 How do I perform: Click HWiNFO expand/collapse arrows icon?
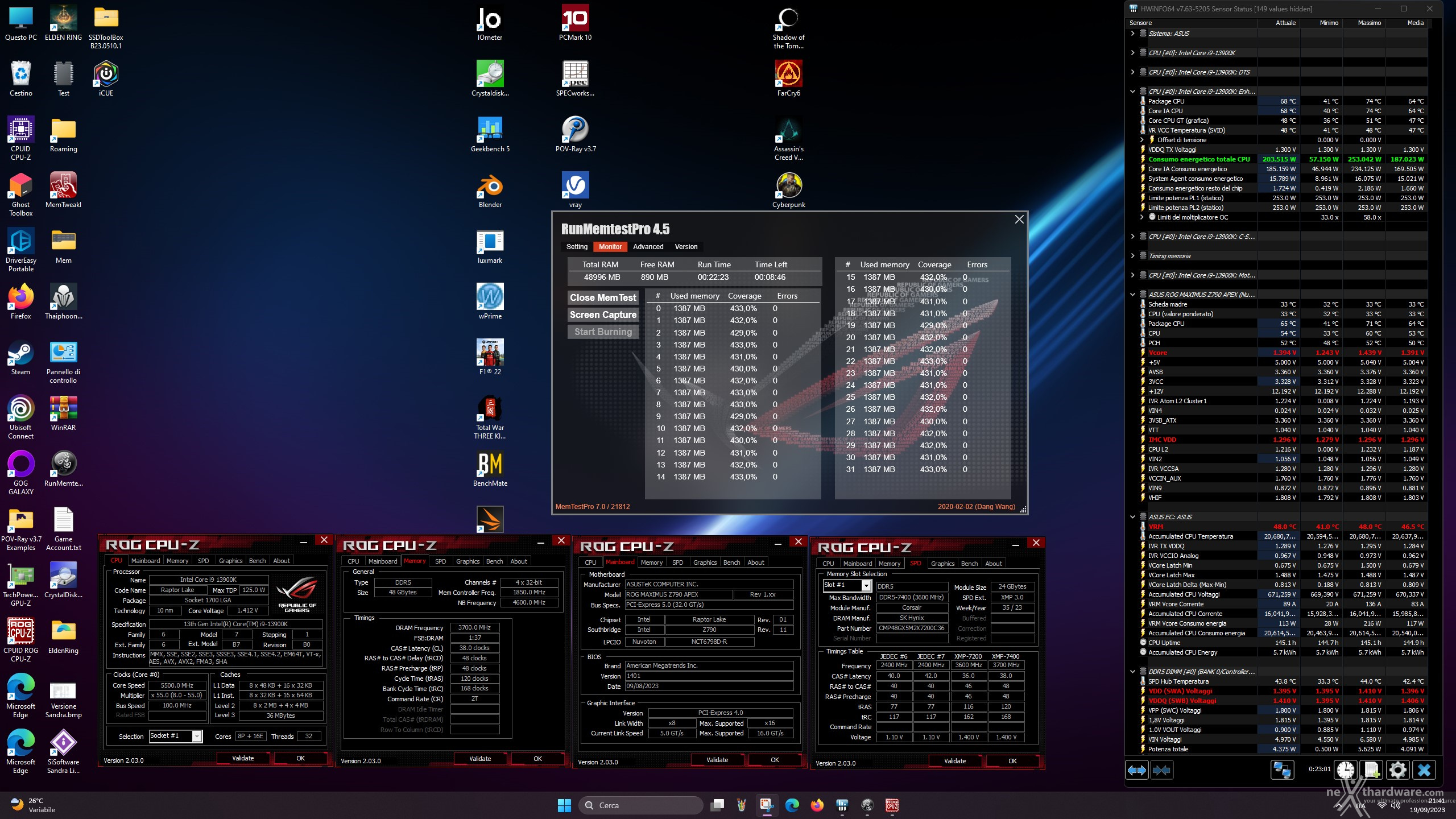point(1137,770)
